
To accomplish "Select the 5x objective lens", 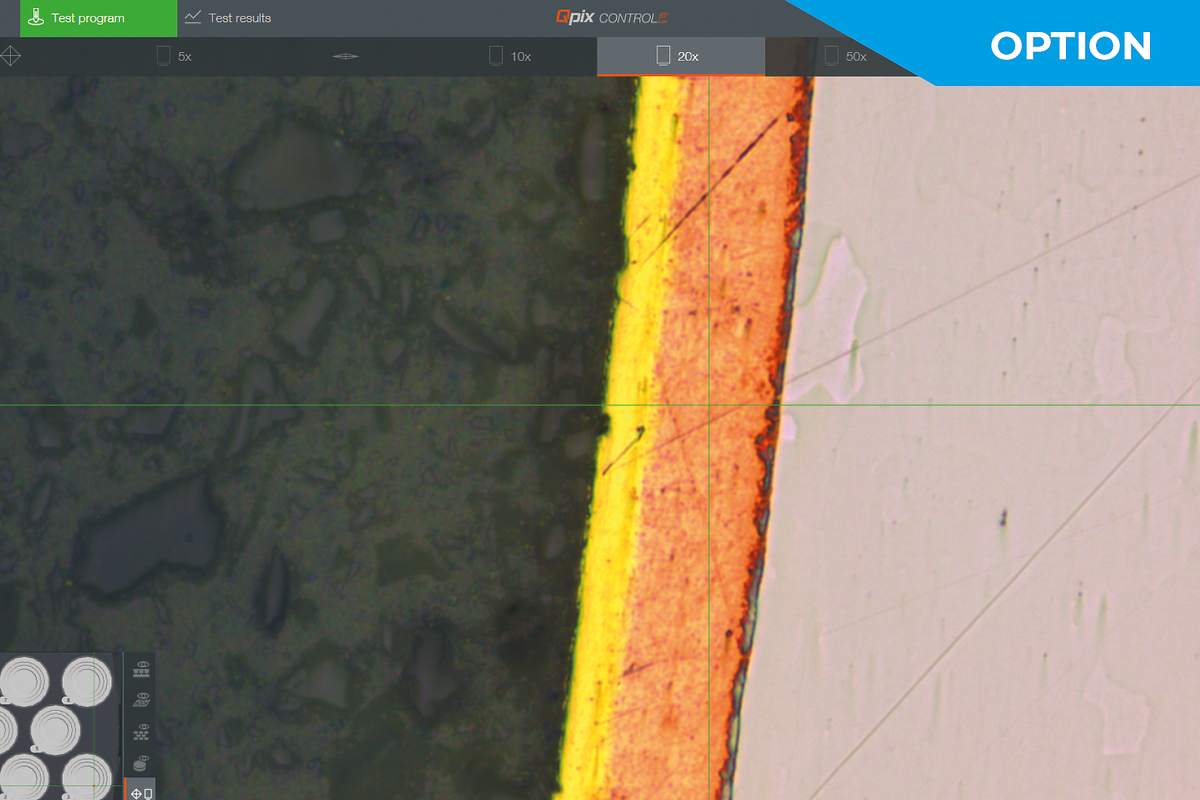I will click(175, 57).
